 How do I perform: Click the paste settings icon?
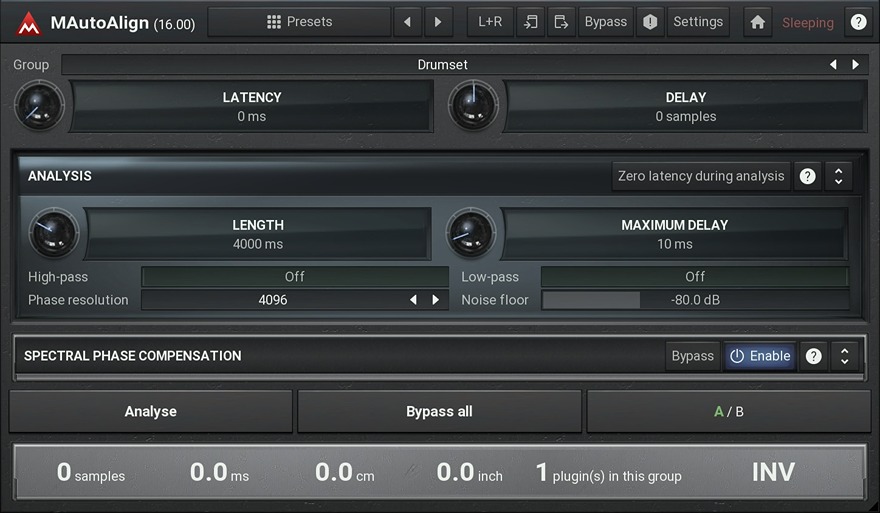point(561,22)
